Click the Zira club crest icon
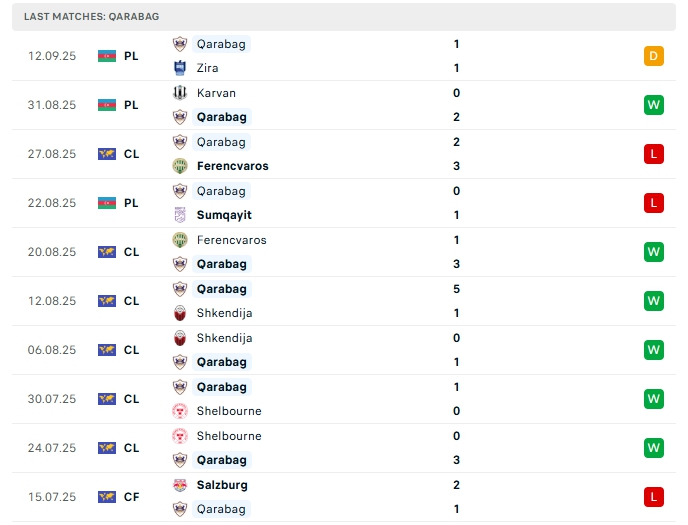Image resolution: width=688 pixels, height=525 pixels. pos(180,68)
